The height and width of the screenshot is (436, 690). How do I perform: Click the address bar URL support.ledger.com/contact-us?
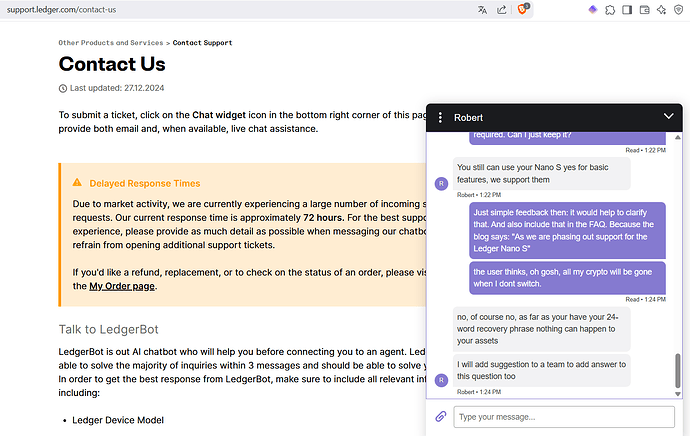[62, 10]
